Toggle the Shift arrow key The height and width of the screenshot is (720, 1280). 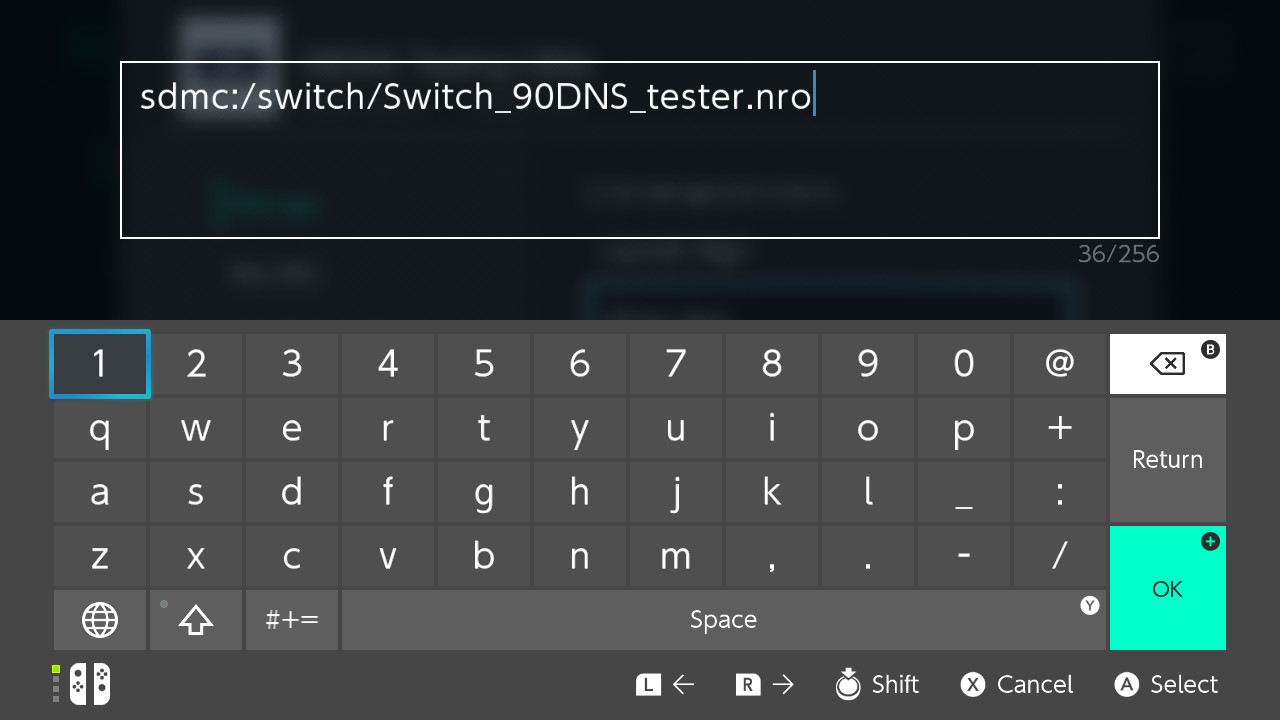click(196, 620)
